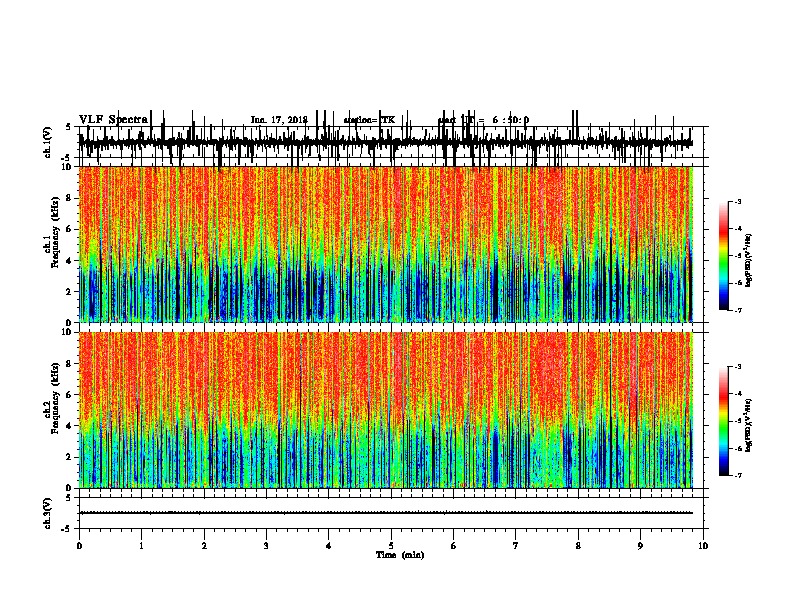Click time axis tick label "9"
The width and height of the screenshot is (792, 612).
pyautogui.click(x=640, y=546)
